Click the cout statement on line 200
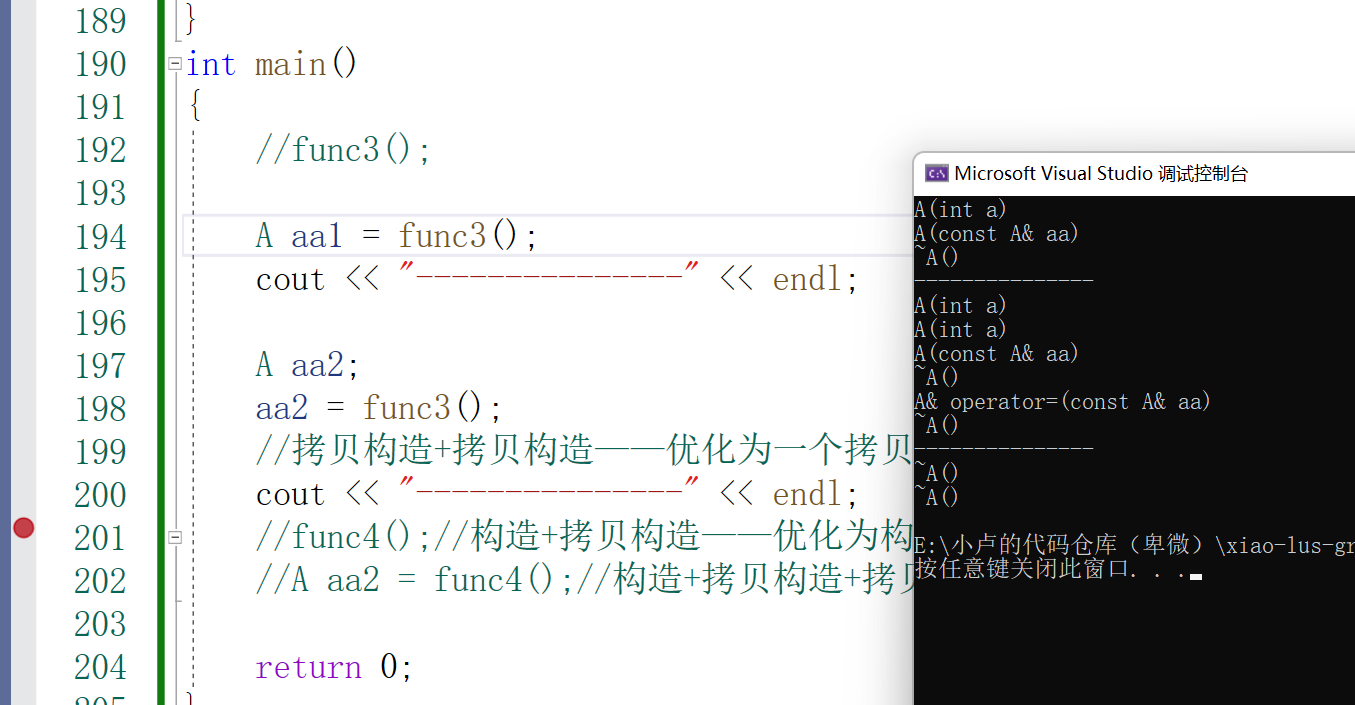The height and width of the screenshot is (705, 1355). 557,494
